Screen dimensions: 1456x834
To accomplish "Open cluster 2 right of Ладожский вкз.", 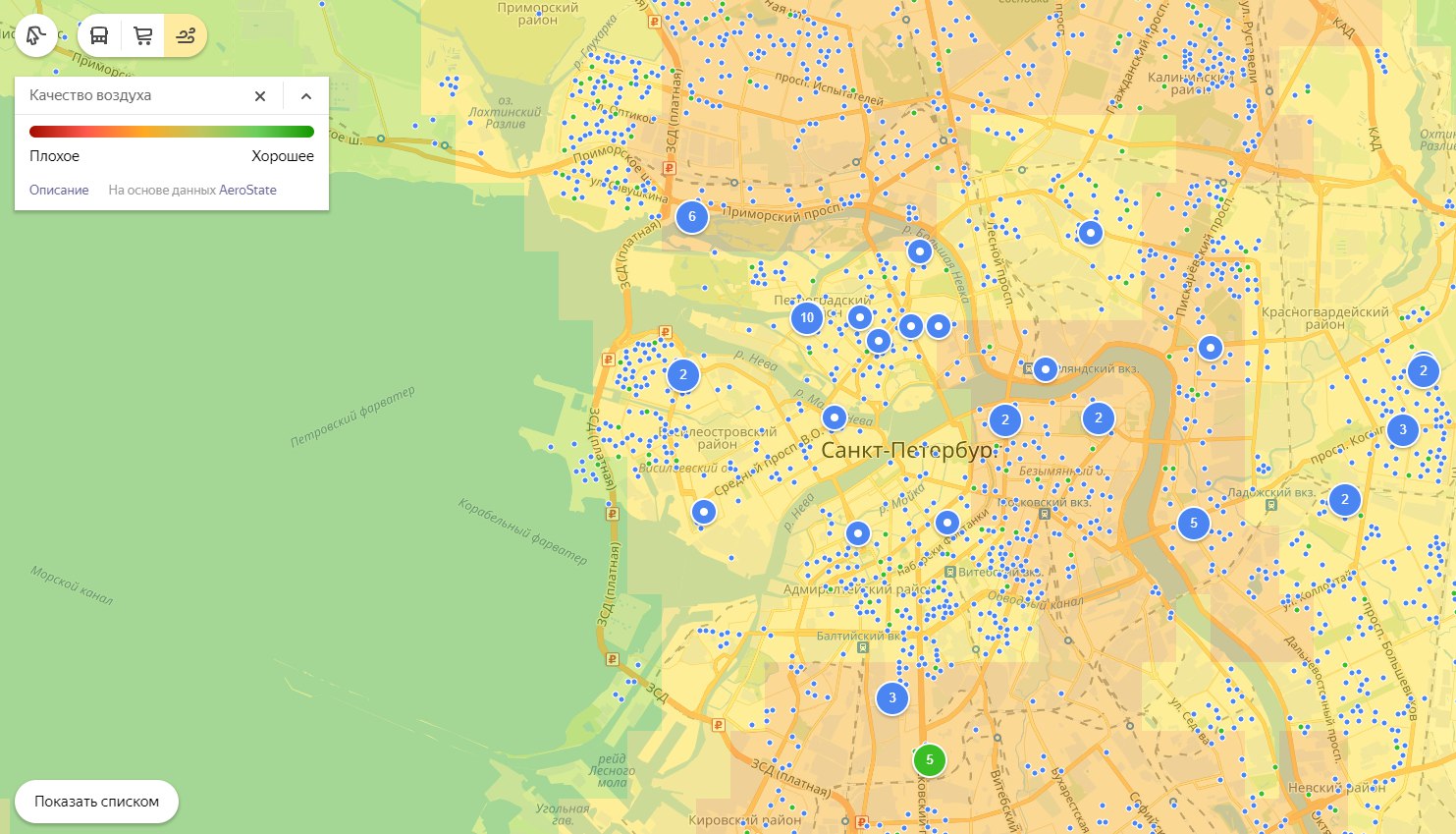I will [1345, 500].
